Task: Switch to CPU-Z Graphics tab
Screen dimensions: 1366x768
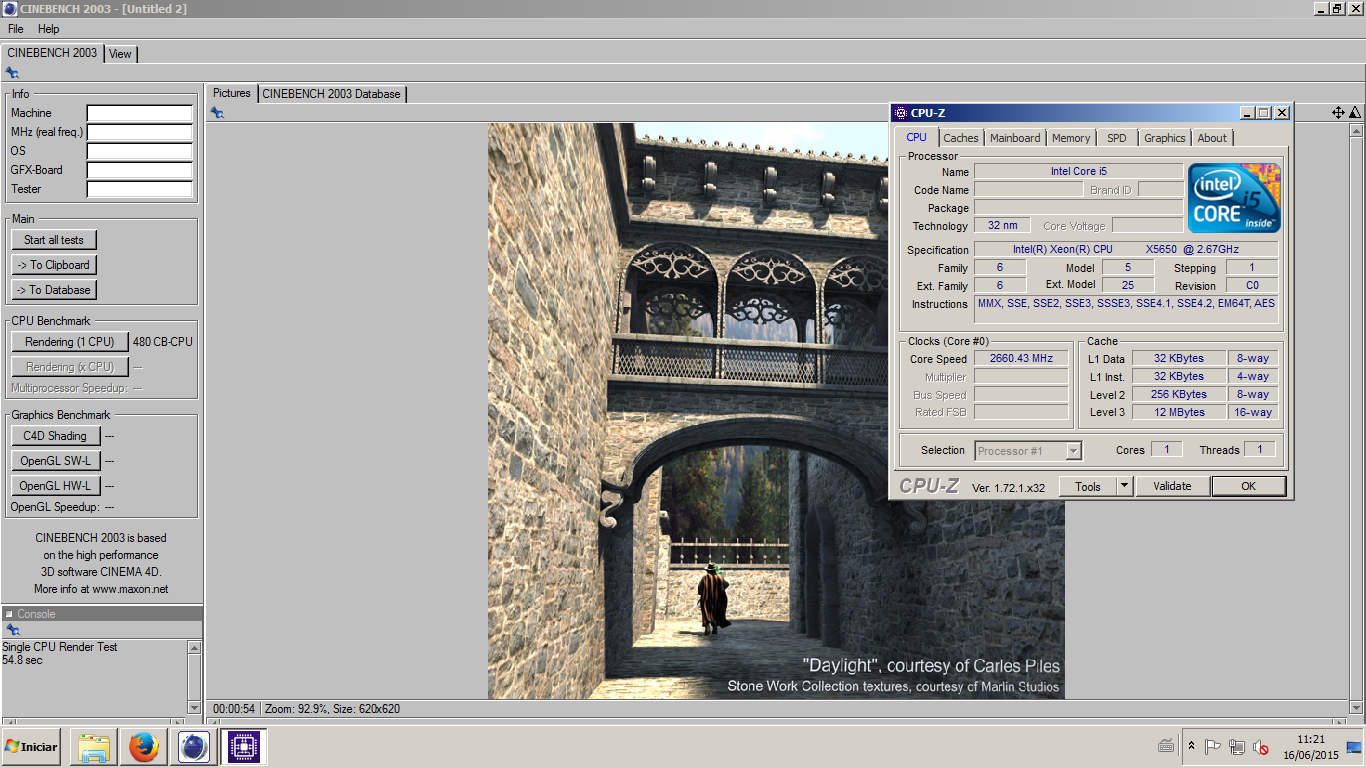Action: (1165, 138)
